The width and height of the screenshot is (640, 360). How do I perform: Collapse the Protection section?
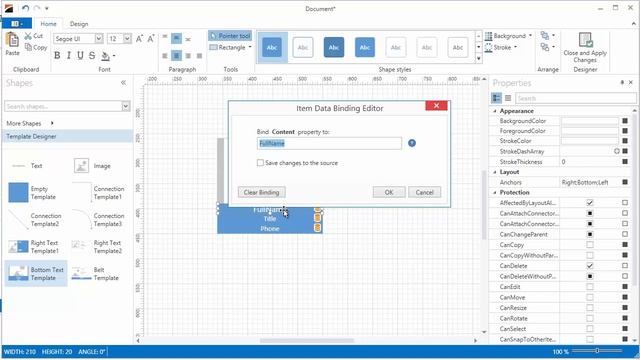coord(495,192)
